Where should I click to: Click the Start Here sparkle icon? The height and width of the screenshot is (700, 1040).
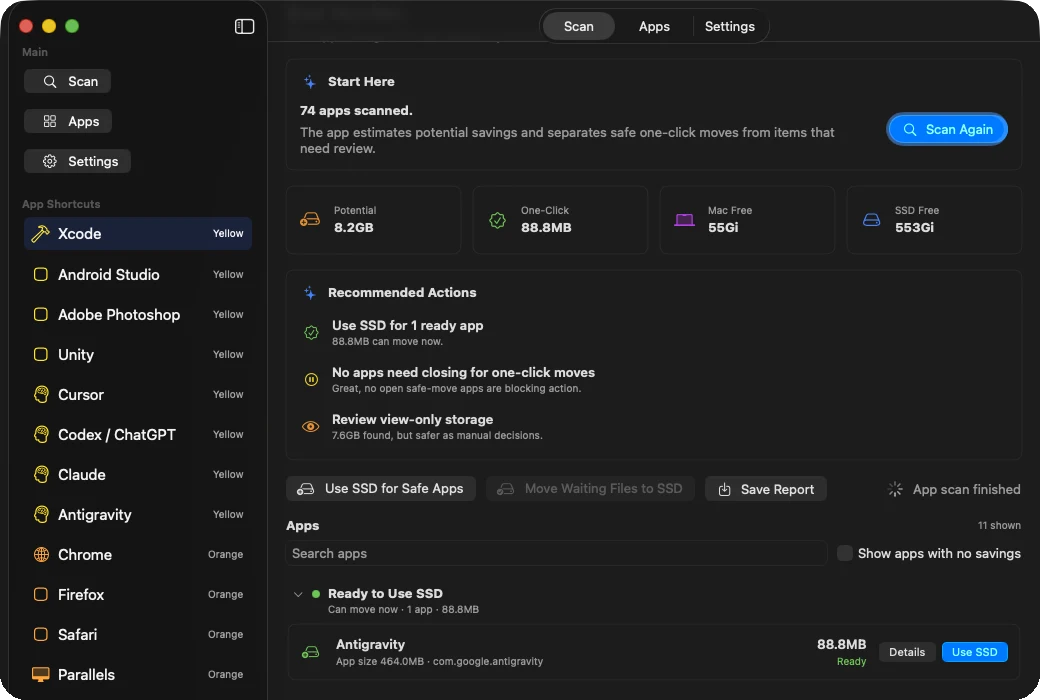tap(310, 82)
